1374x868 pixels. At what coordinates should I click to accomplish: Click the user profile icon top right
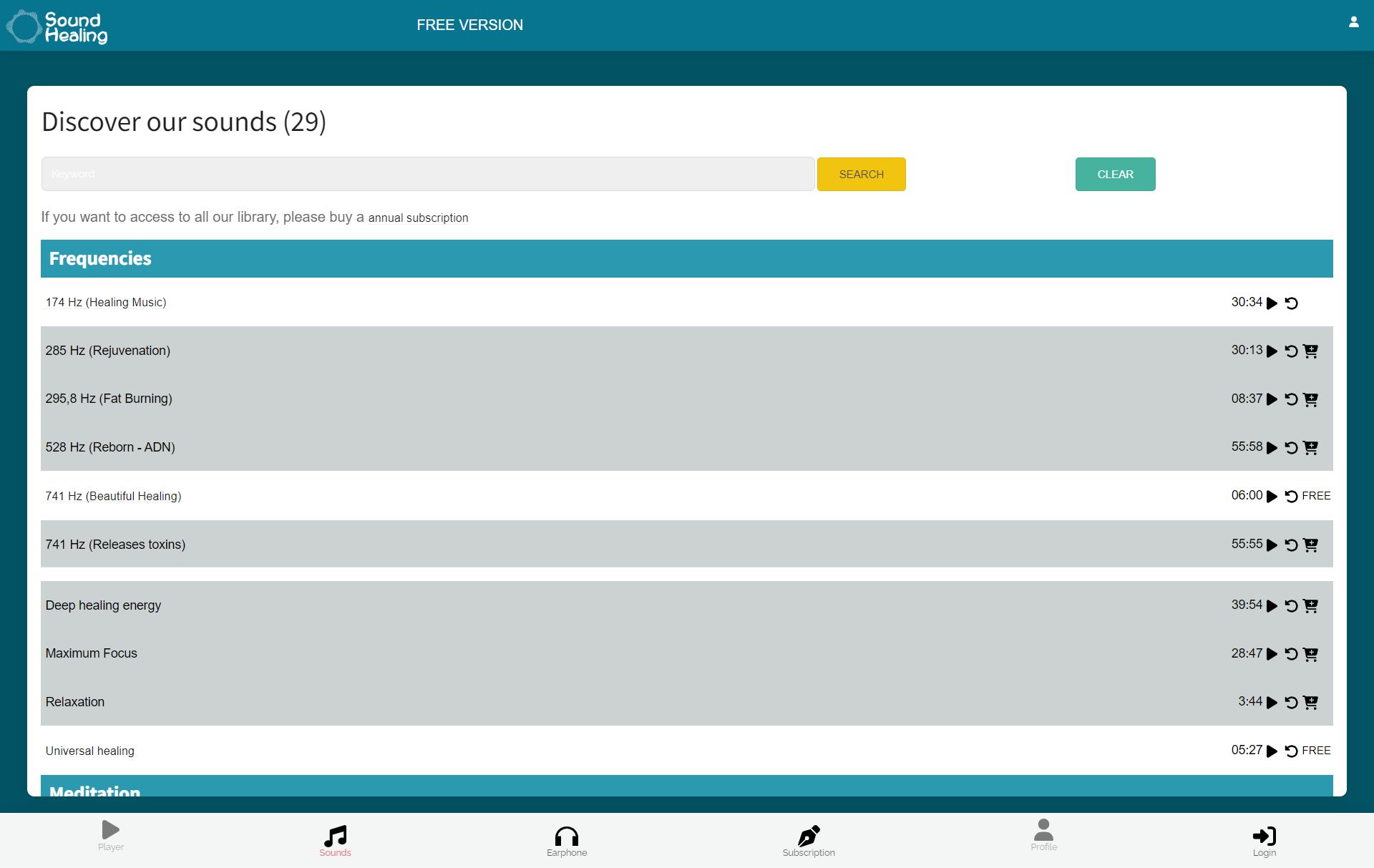pos(1354,22)
